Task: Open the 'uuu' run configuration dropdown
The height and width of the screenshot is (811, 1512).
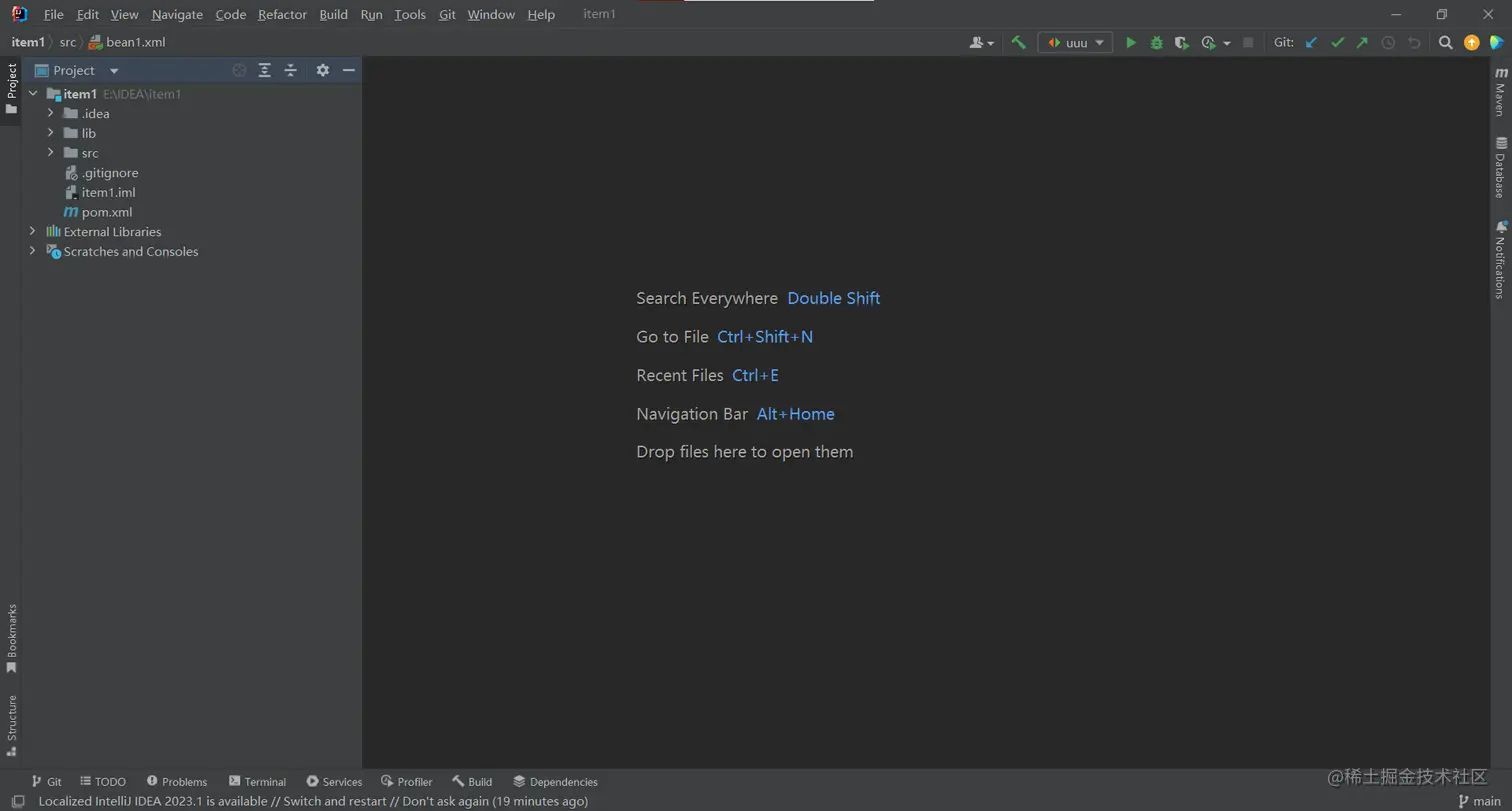Action: (1075, 43)
